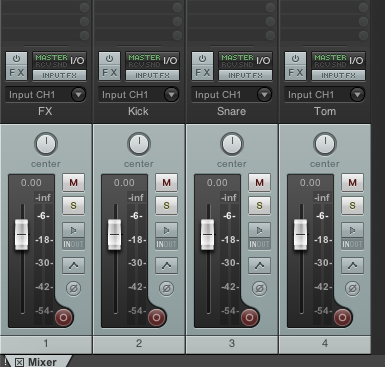Viewport: 385px width, 367px height.
Task: Click the Tom track name label
Action: click(325, 111)
